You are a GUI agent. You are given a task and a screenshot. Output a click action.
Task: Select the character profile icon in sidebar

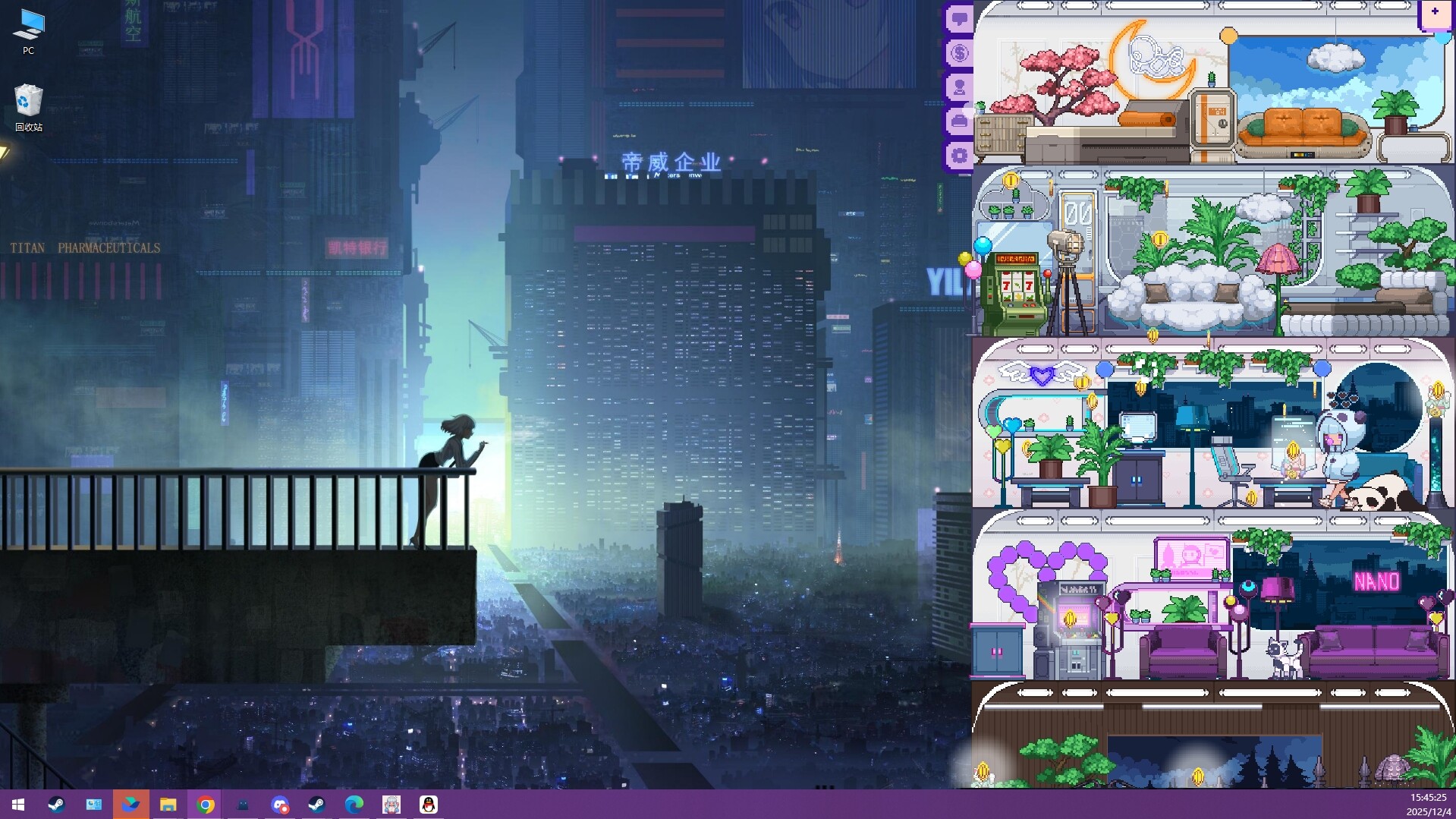click(x=959, y=87)
